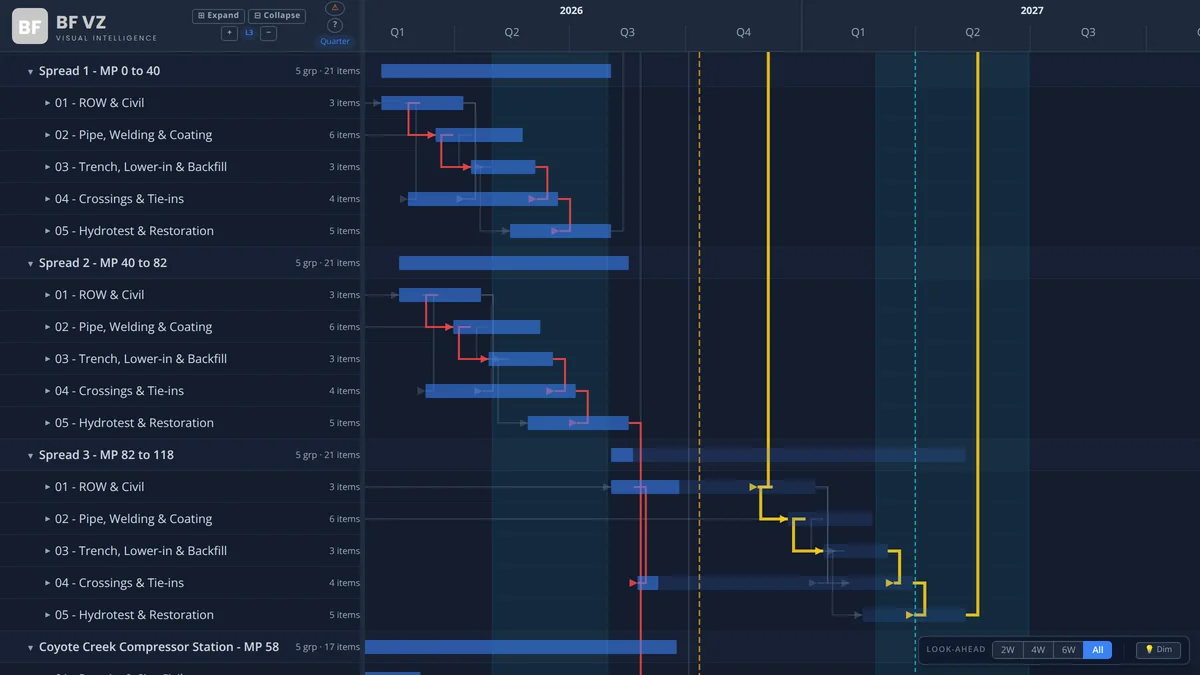Expand Spread 1's 02 - Pipe, Welding & Coating

click(x=48, y=135)
